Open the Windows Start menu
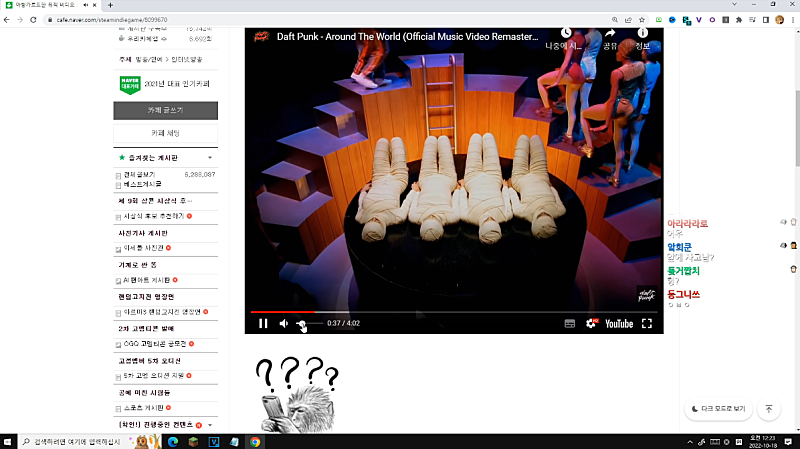The height and width of the screenshot is (449, 800). 8,442
